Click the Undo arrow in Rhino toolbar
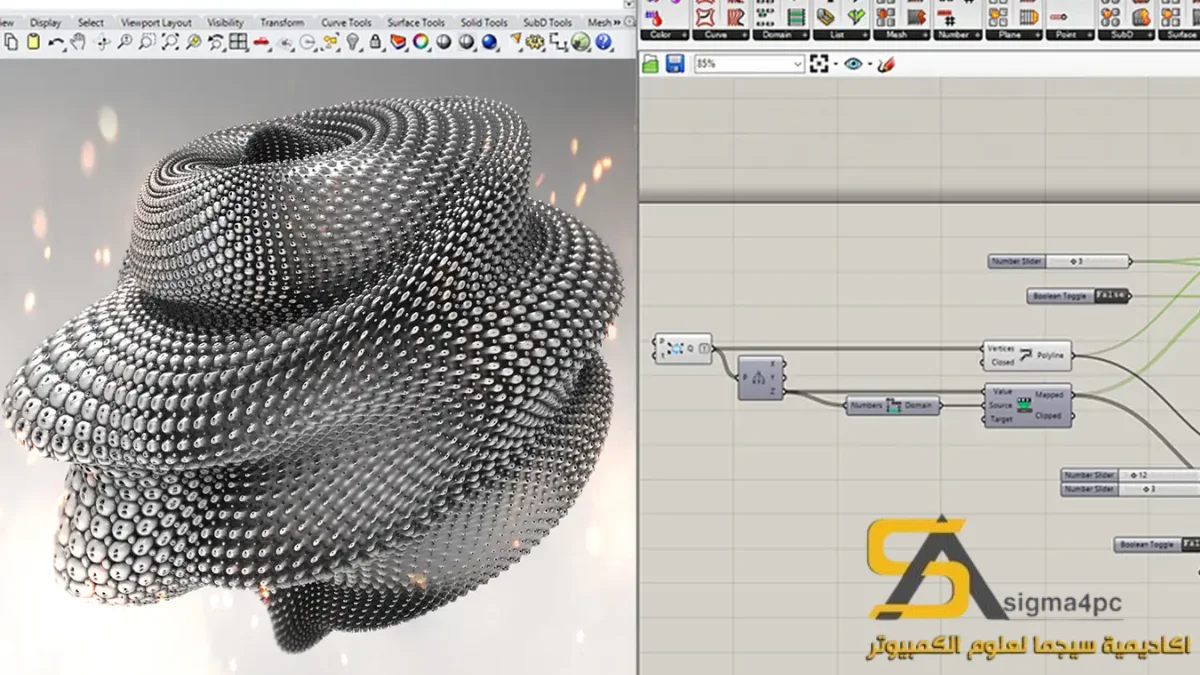 coord(55,42)
